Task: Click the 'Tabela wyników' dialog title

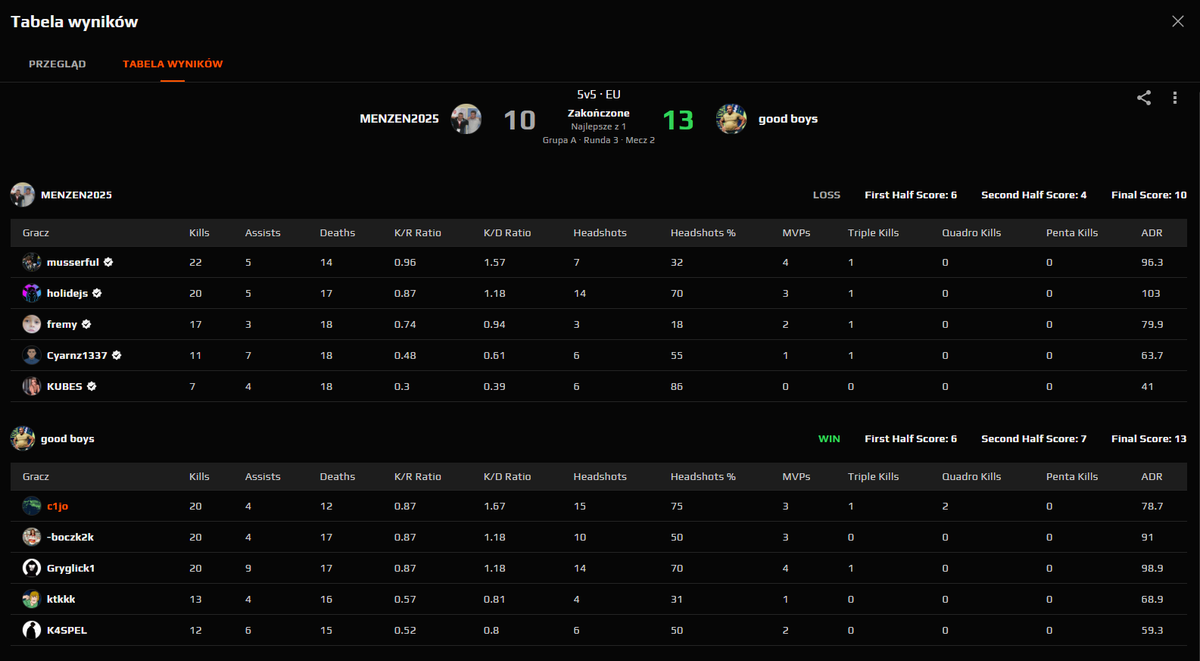Action: coord(74,21)
